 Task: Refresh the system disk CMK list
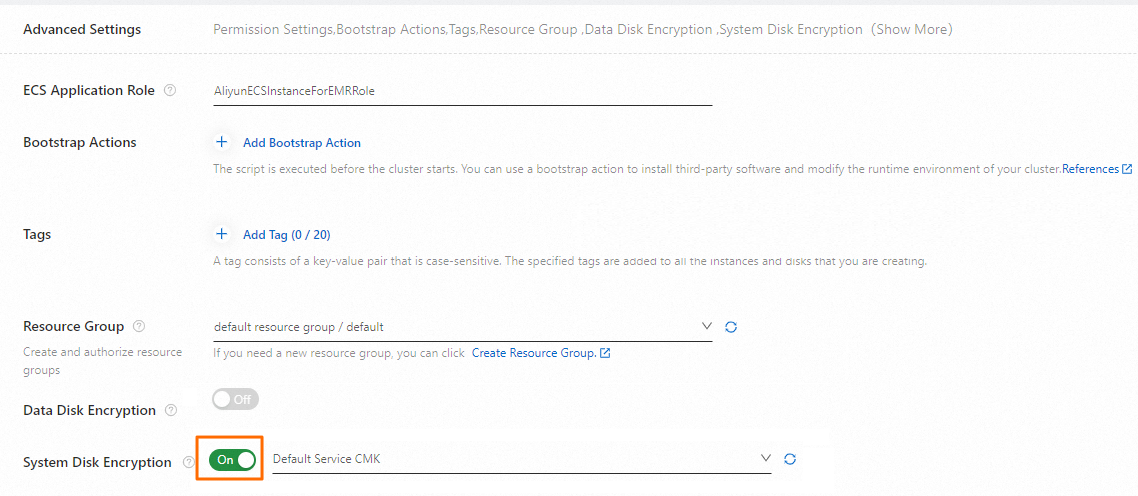(x=790, y=459)
